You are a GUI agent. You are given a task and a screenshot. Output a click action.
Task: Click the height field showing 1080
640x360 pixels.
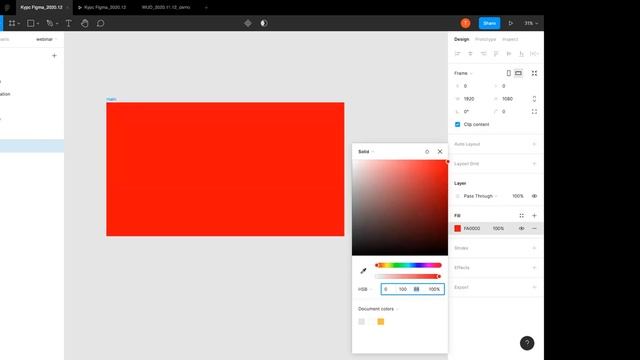[510, 99]
